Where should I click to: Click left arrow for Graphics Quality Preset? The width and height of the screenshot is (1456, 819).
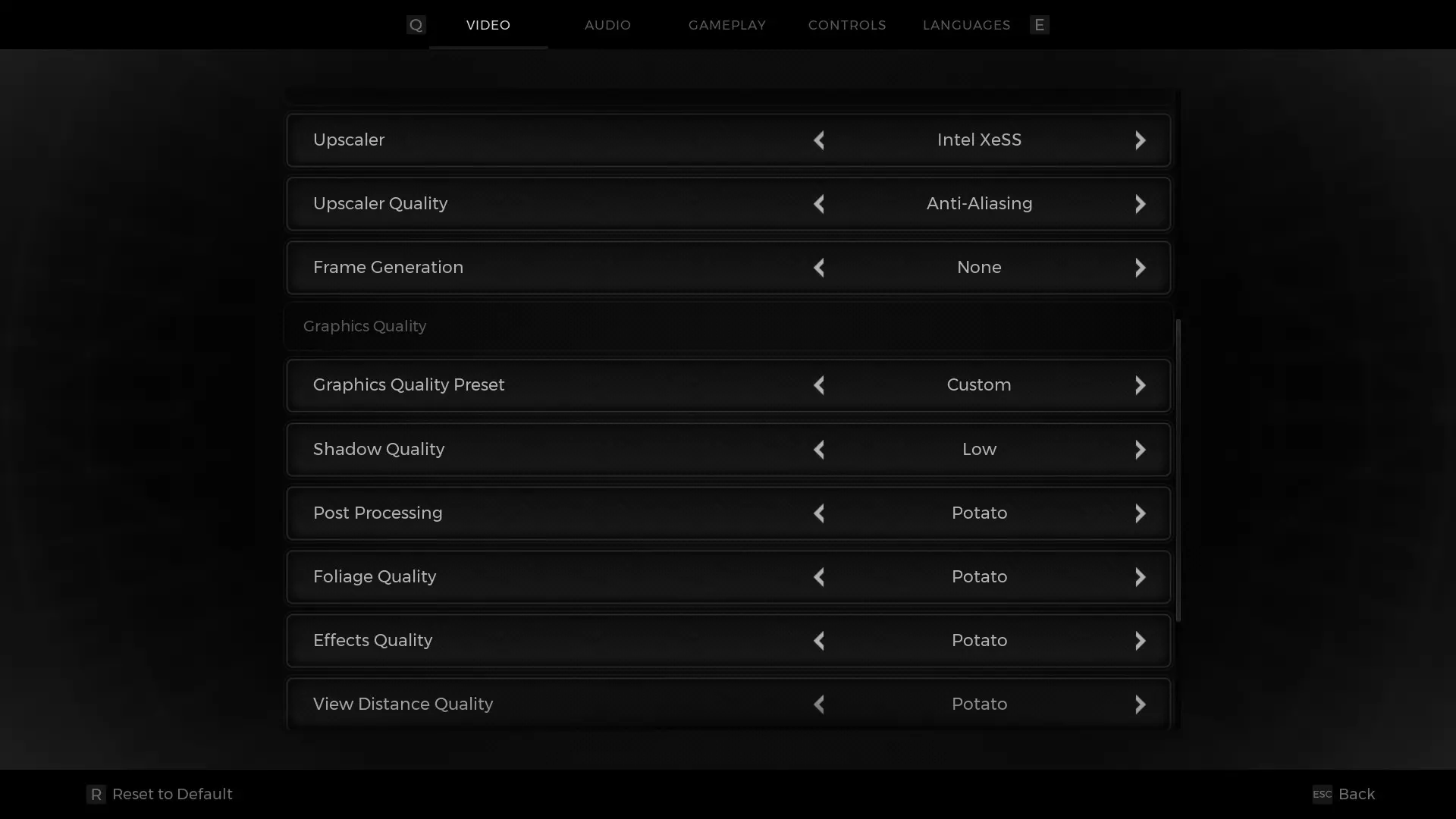819,385
